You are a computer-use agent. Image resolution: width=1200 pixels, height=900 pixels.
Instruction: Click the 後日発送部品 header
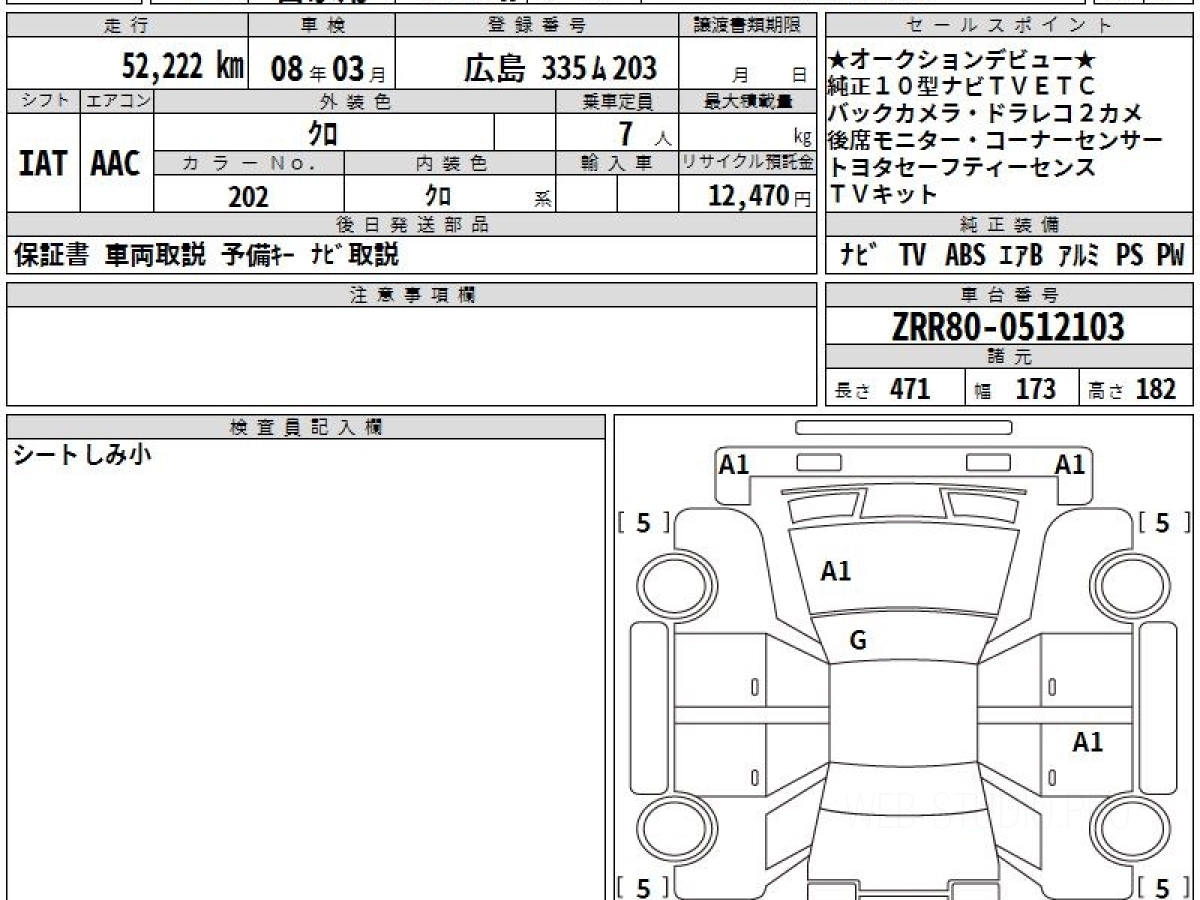point(411,225)
